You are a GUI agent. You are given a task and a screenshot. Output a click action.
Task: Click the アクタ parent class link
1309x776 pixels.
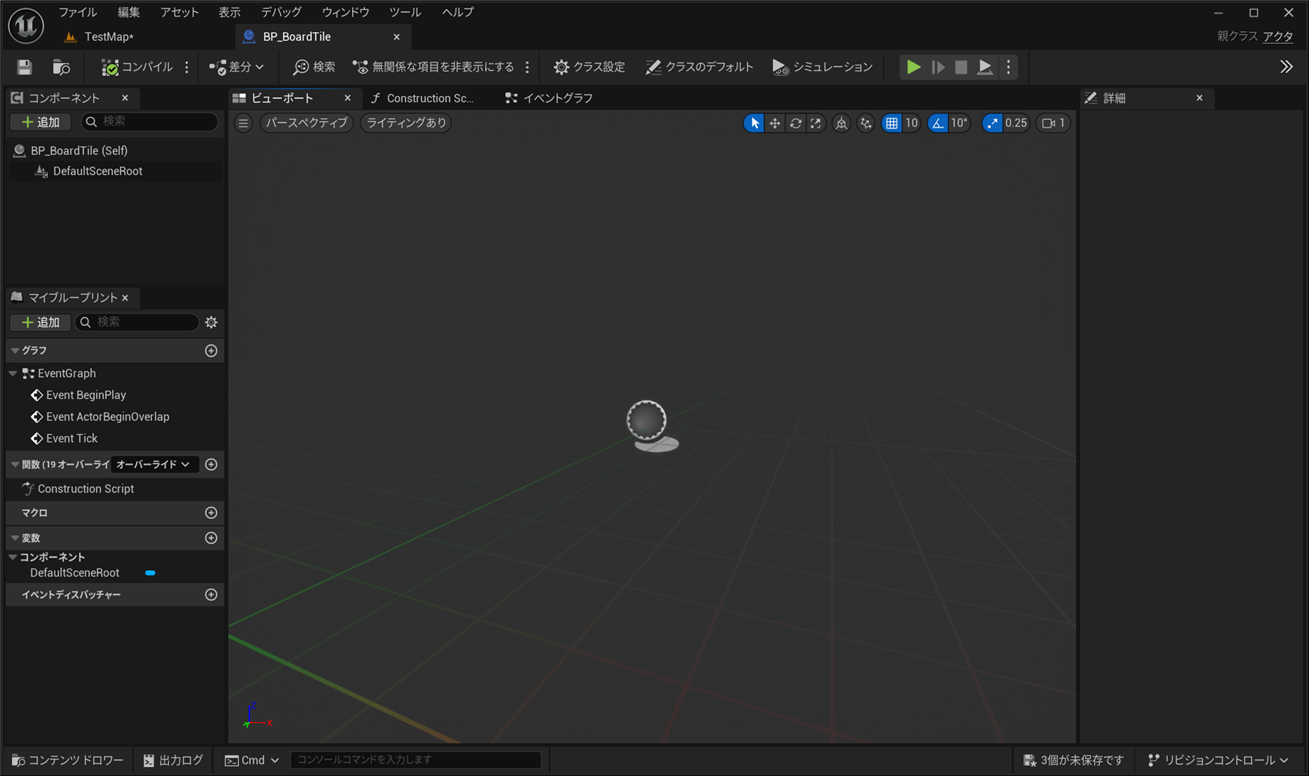[1278, 37]
